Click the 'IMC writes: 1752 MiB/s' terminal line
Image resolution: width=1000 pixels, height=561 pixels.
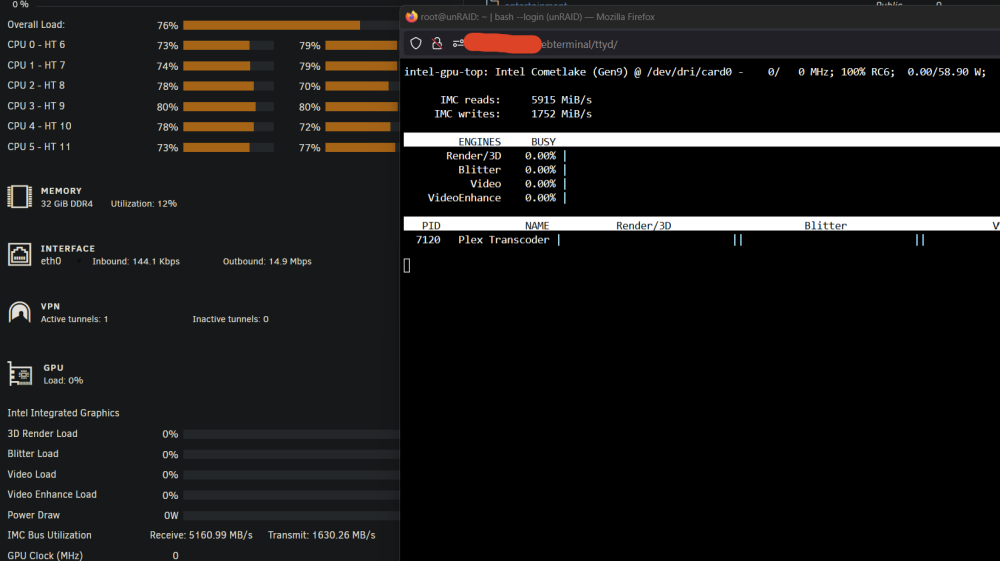coord(513,114)
